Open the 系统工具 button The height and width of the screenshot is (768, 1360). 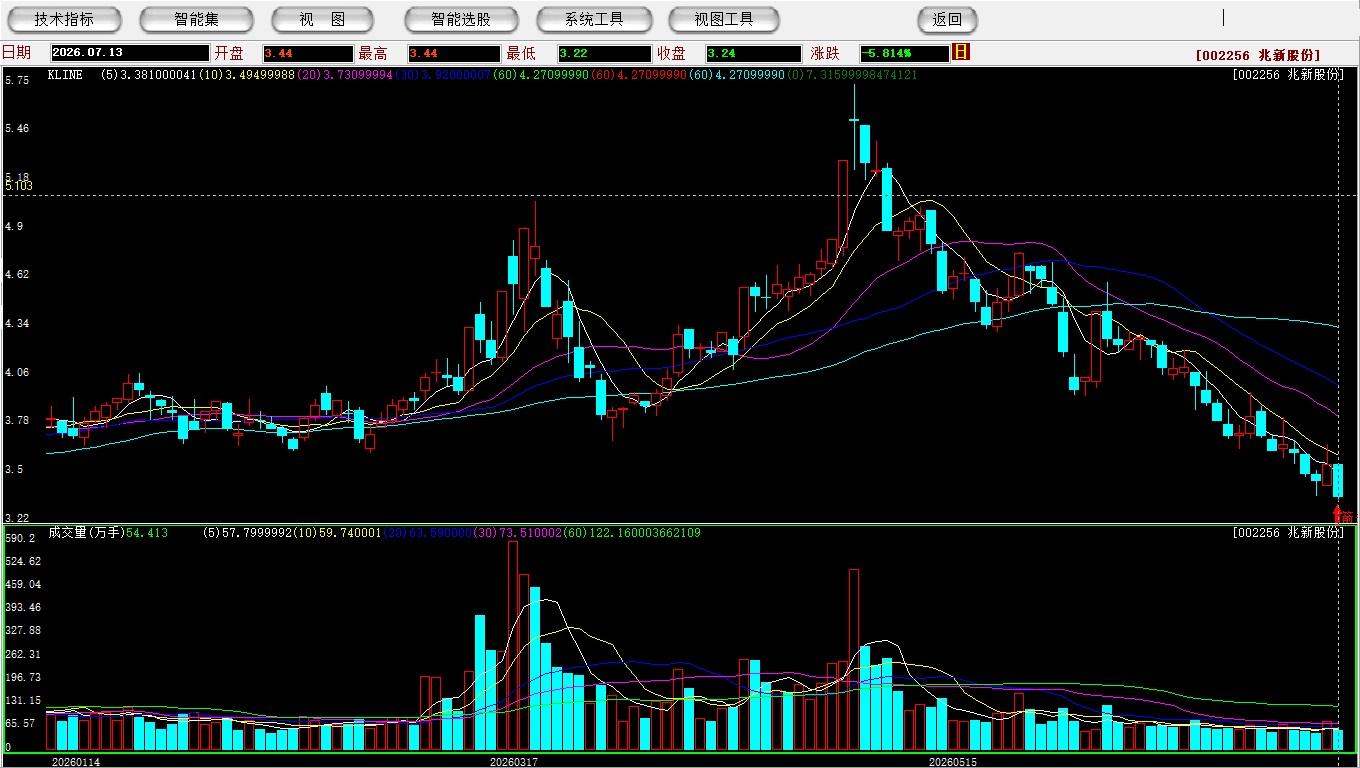(x=594, y=19)
